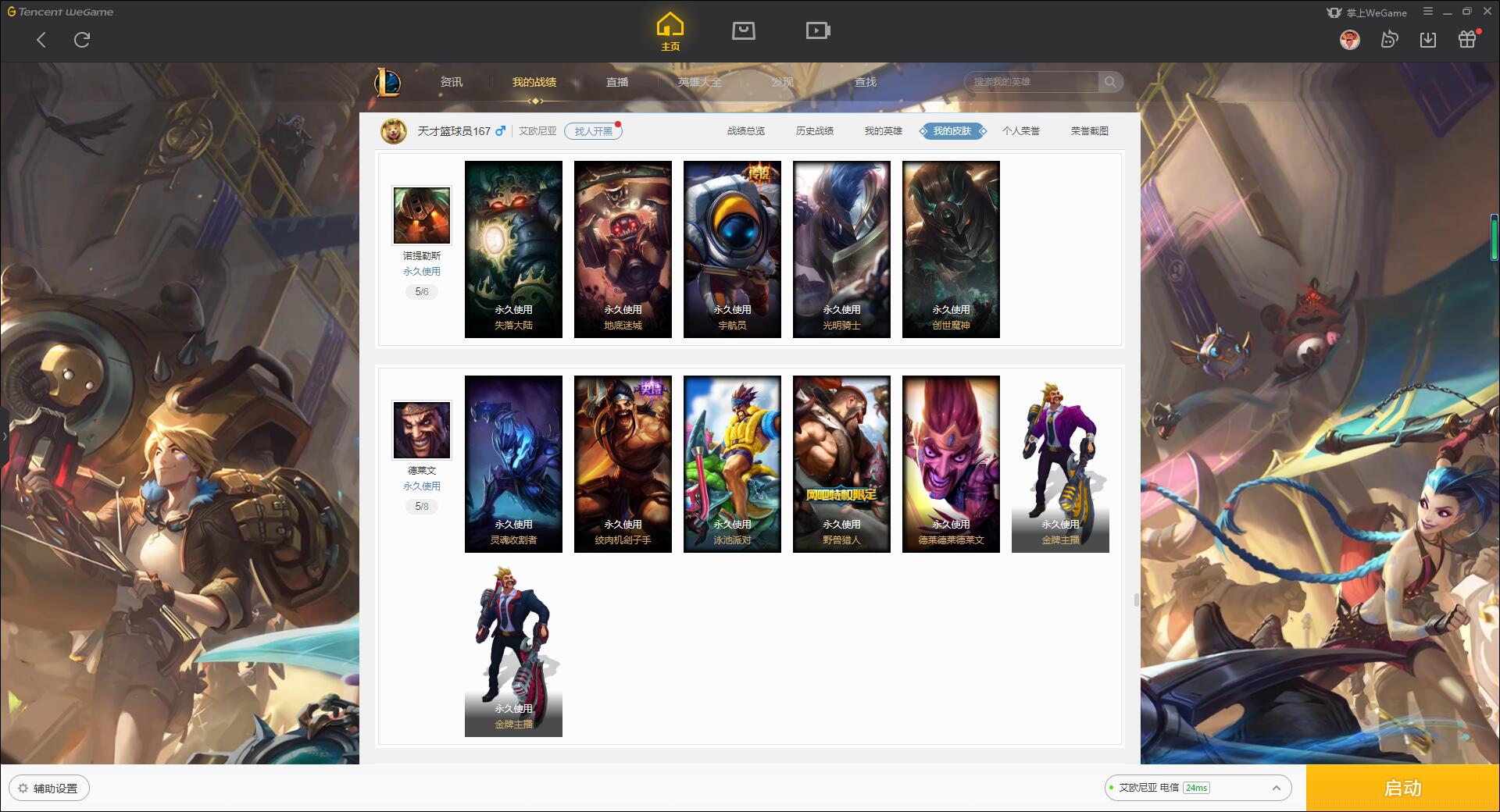This screenshot has width=1500, height=812.
Task: Open the purple-suit 金牌主播 skin card
Action: [1060, 464]
